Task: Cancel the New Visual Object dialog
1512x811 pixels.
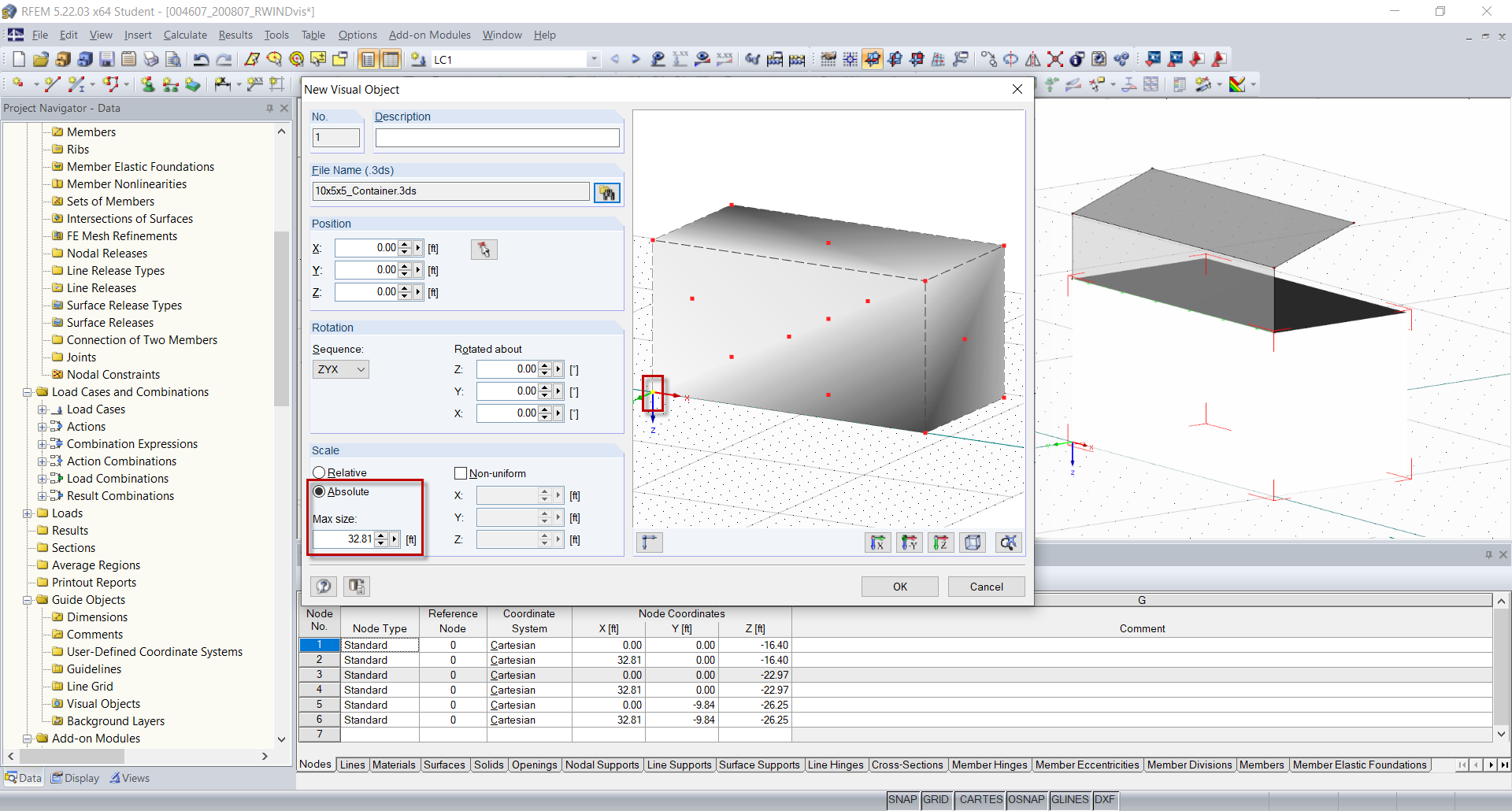Action: [x=986, y=586]
